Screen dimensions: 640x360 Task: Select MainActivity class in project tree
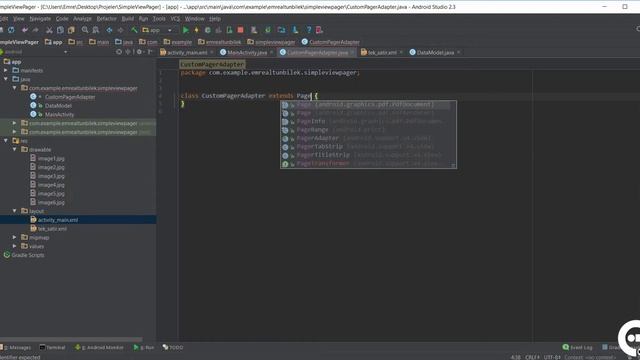[x=60, y=114]
